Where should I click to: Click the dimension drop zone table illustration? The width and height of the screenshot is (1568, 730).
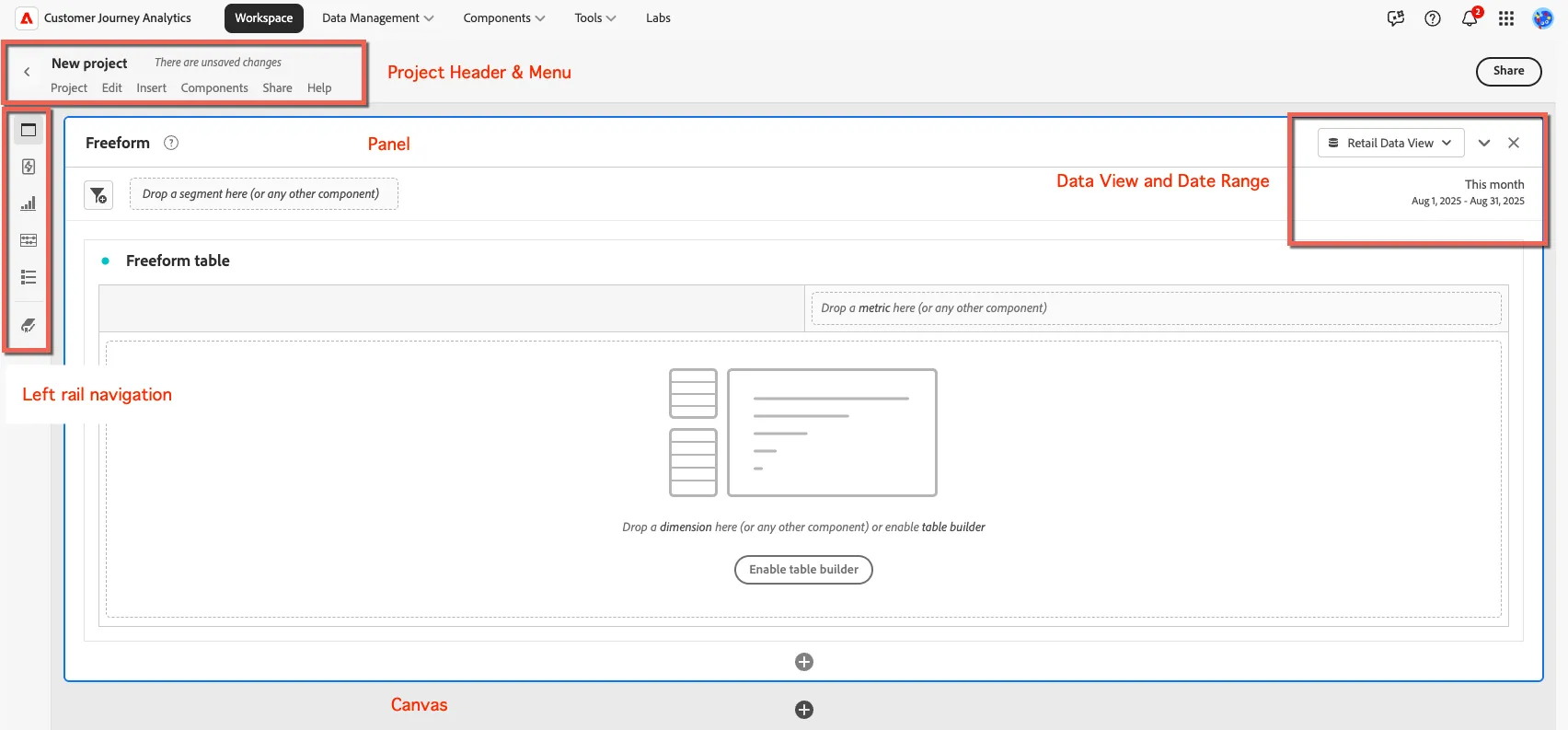803,433
